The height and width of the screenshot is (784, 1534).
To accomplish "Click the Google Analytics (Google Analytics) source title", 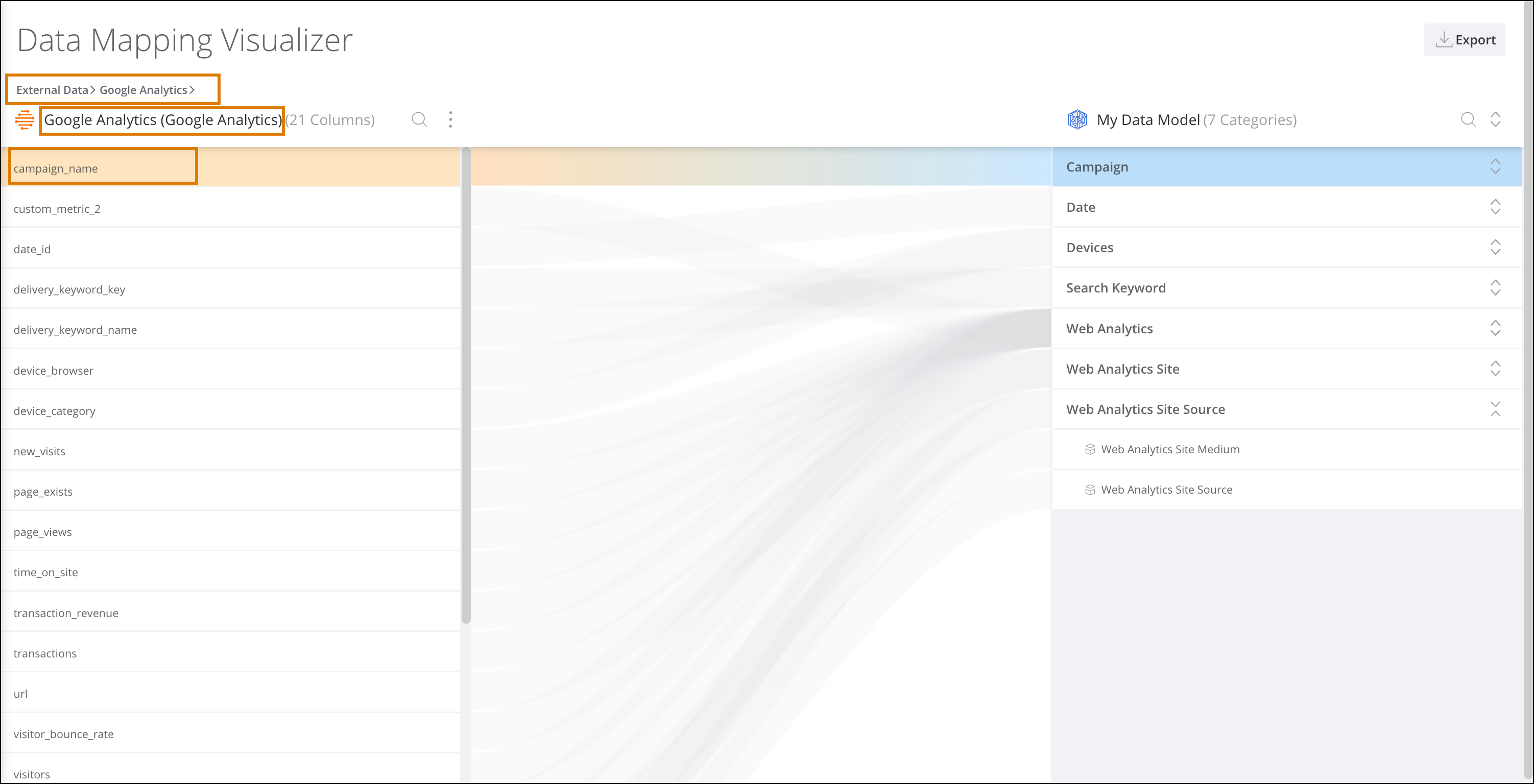I will point(162,119).
